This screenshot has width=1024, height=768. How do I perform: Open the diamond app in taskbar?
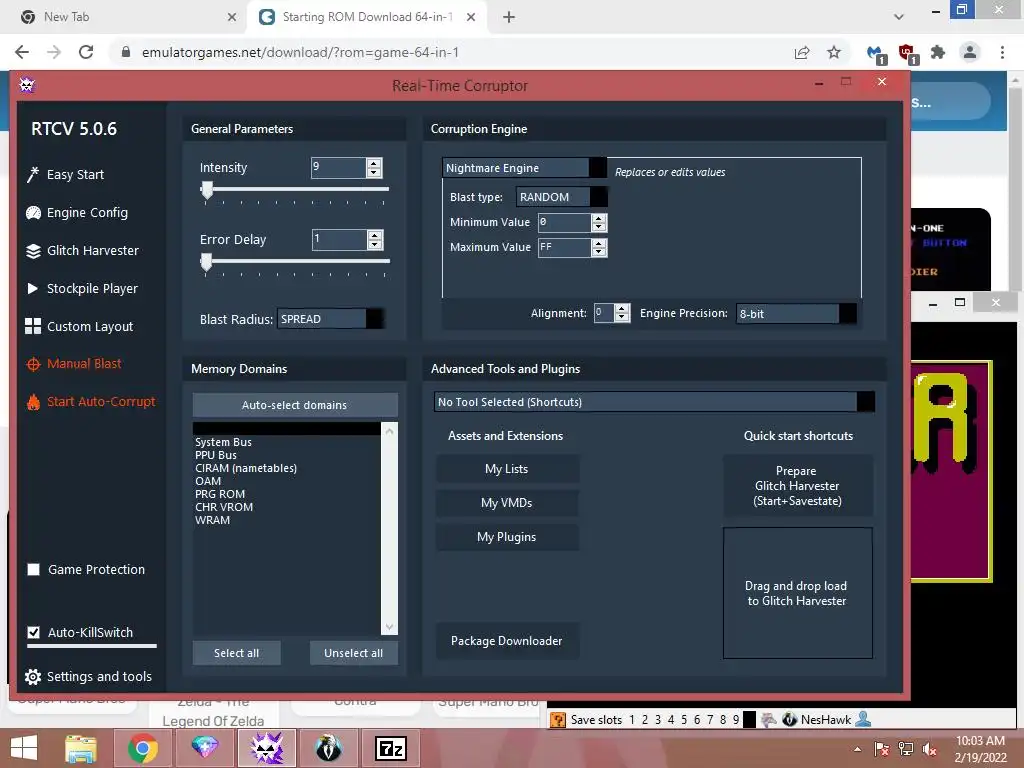pos(204,748)
